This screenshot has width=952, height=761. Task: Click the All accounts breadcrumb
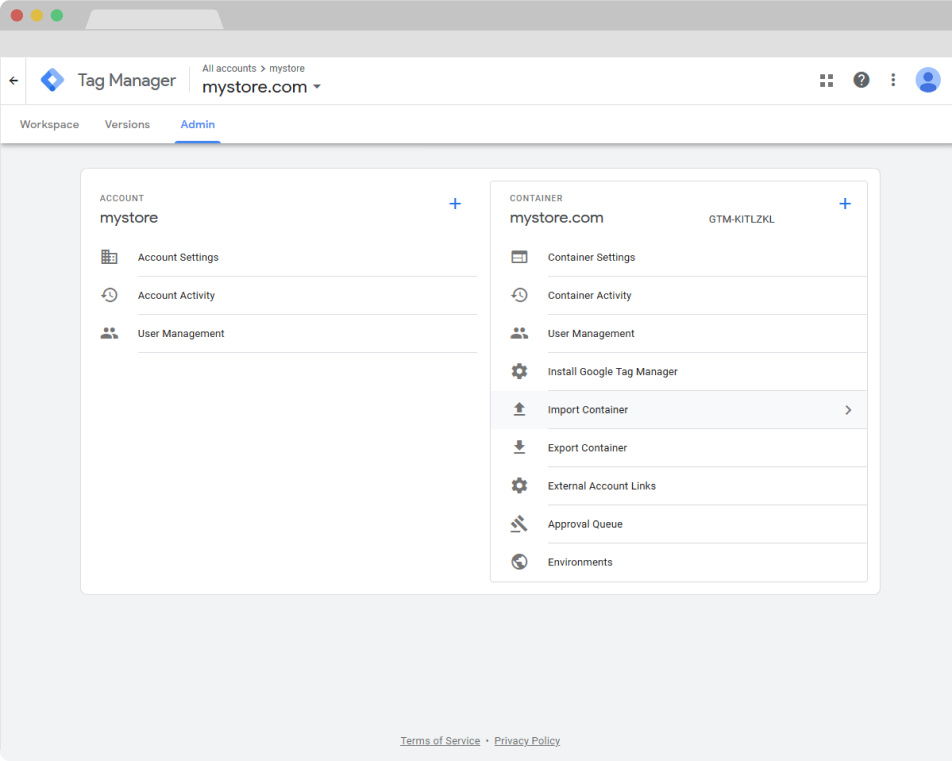229,69
